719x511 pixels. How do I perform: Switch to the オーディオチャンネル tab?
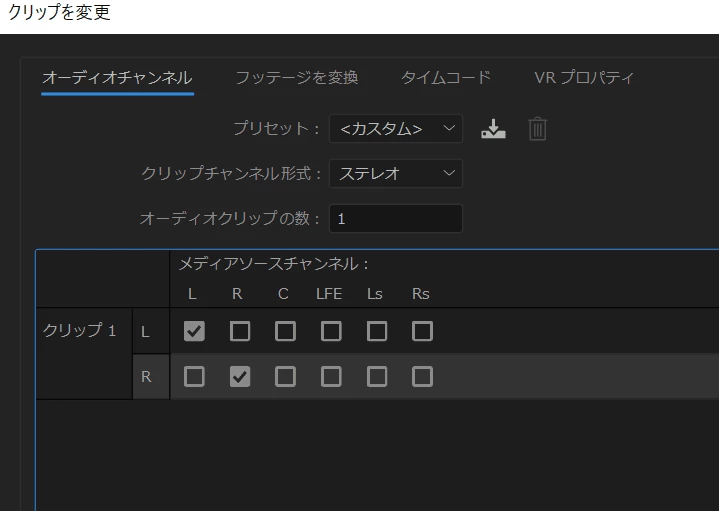point(117,78)
